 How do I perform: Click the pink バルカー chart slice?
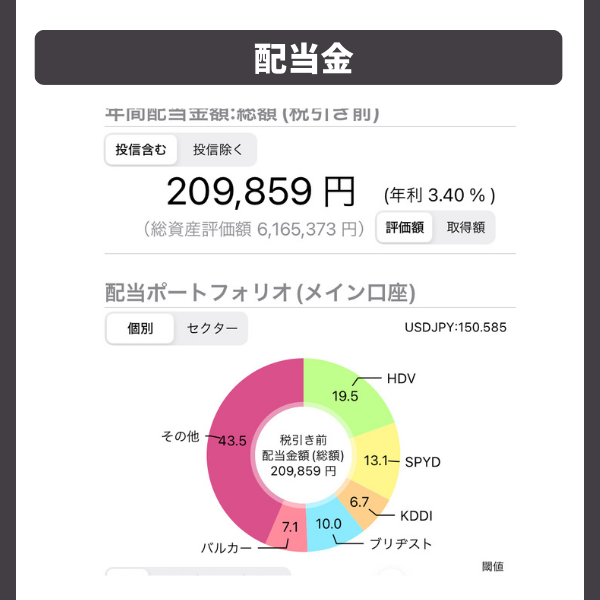click(x=289, y=529)
